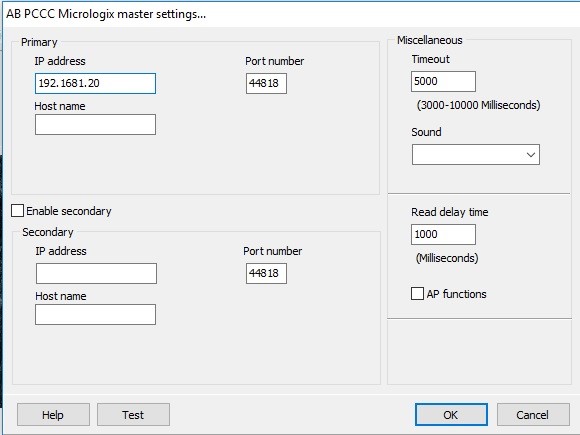This screenshot has width=580, height=435.
Task: Click the 'AB PCCC Micrologix master settings...' title
Action: pyautogui.click(x=106, y=14)
